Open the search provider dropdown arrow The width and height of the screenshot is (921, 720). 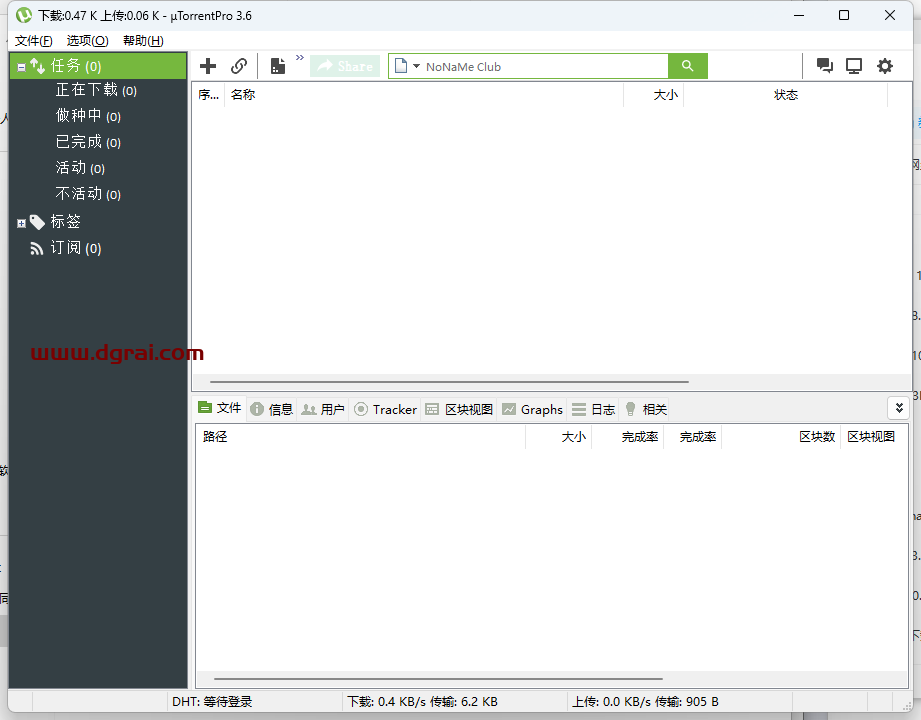(x=416, y=67)
